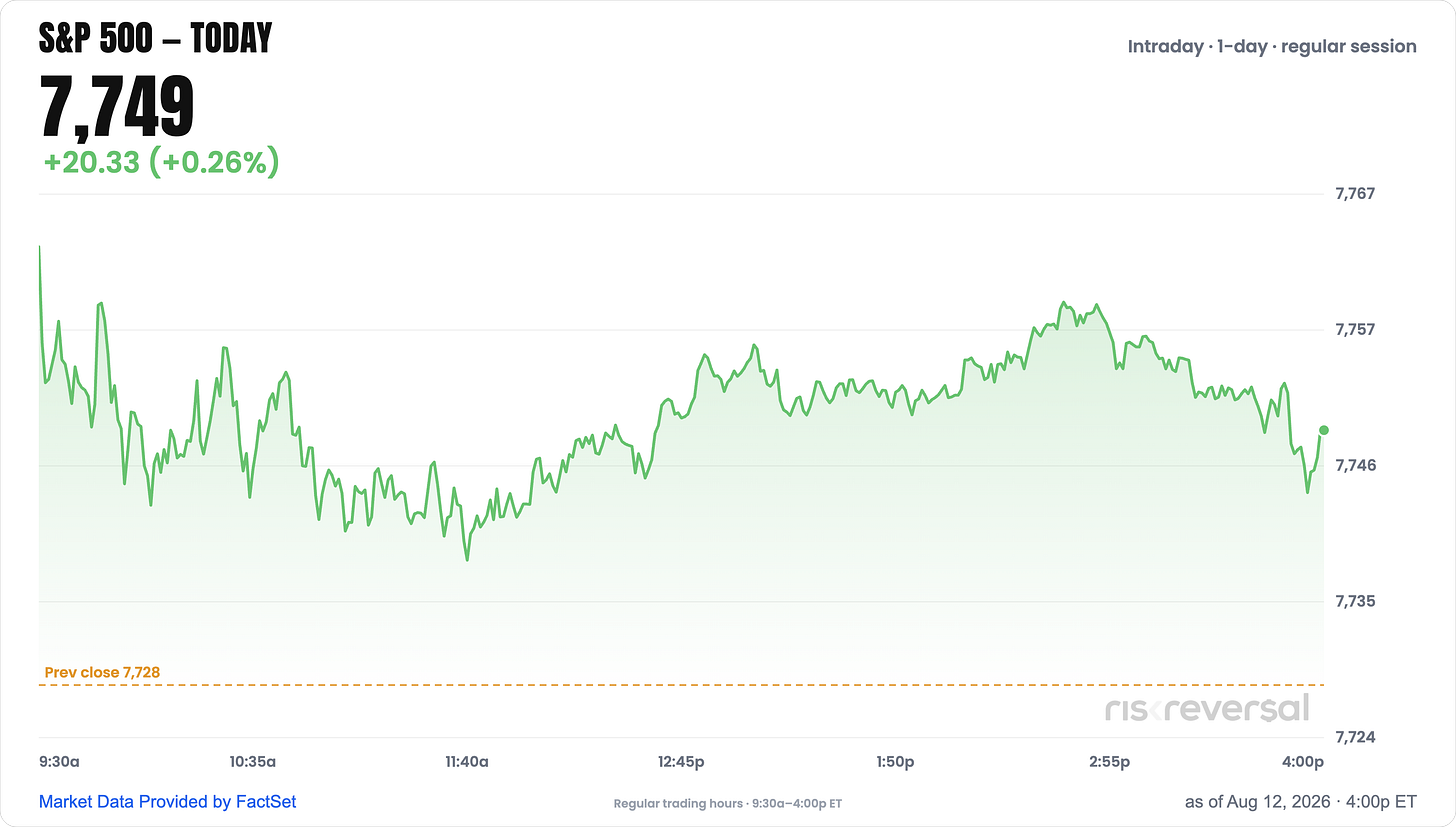Click the Prev close 7,728 label
Image resolution: width=1456 pixels, height=827 pixels.
[102, 672]
